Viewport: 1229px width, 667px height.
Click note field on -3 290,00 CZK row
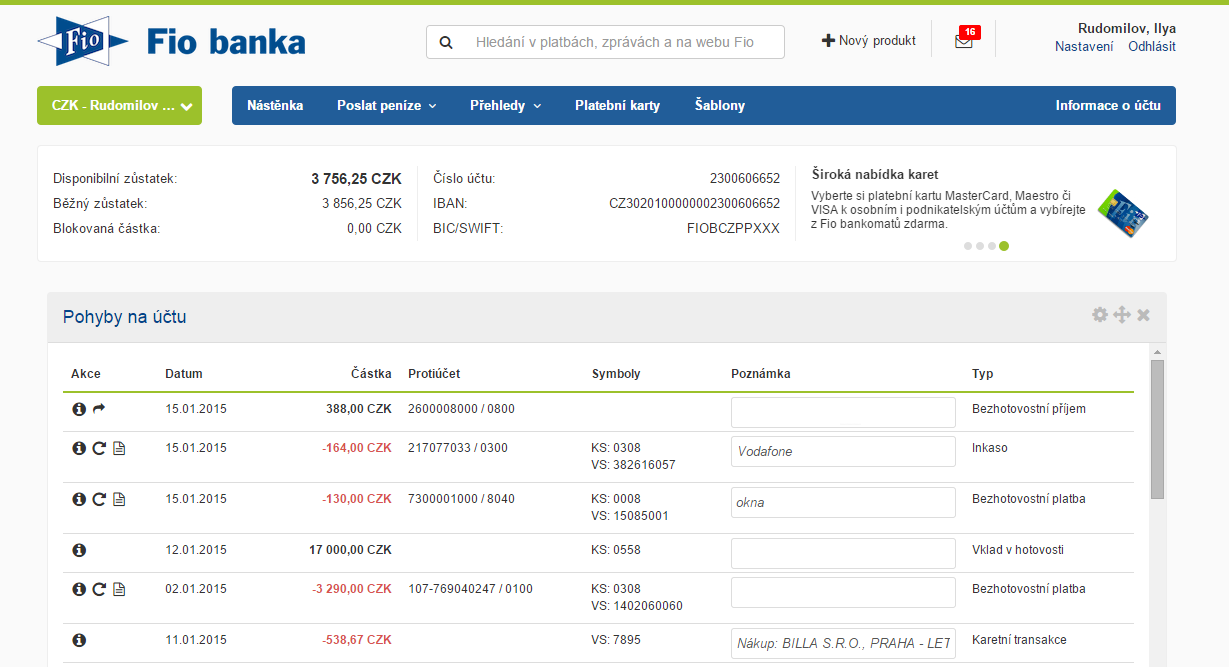point(843,592)
